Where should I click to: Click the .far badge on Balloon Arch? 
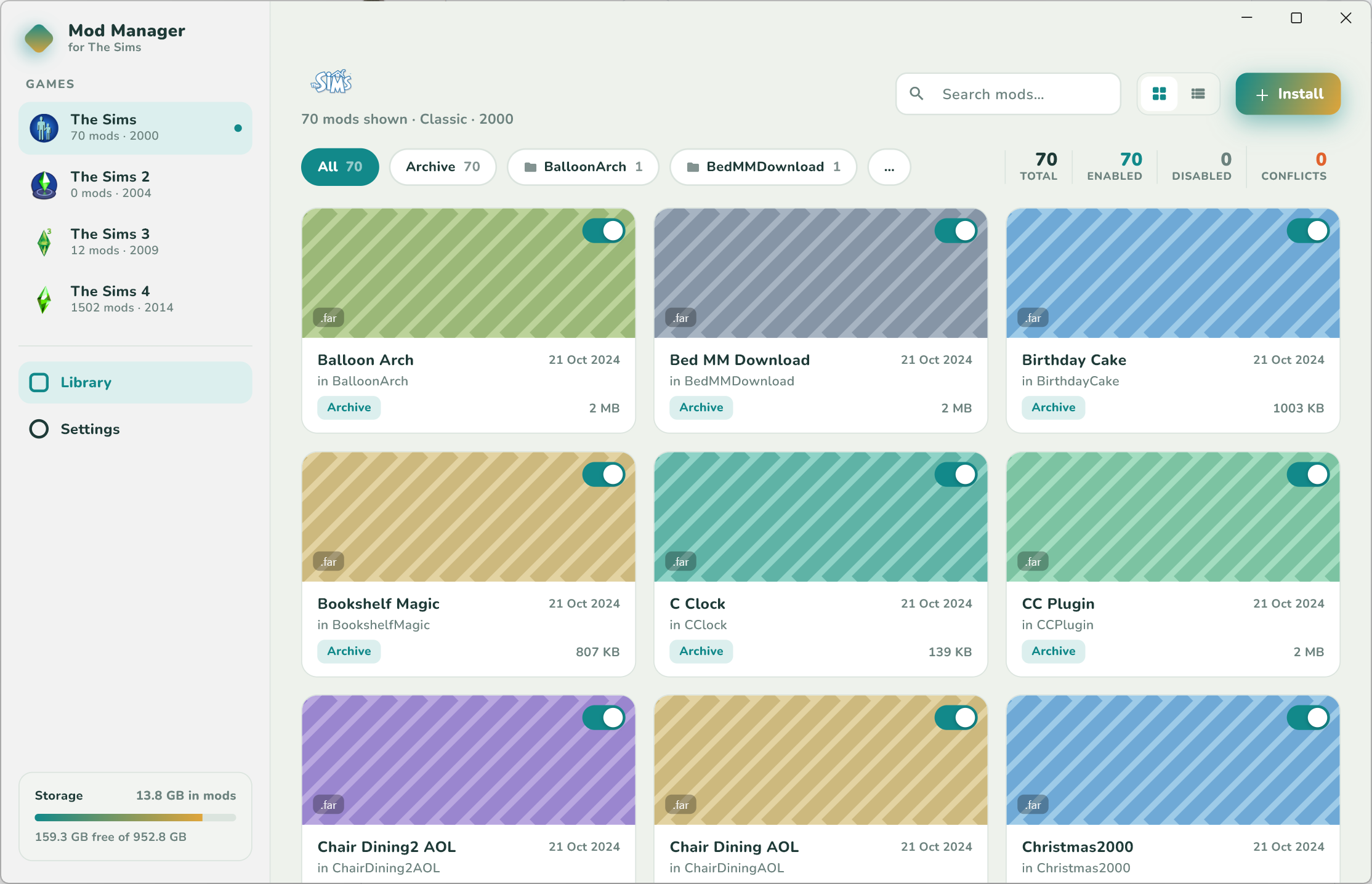pos(329,318)
